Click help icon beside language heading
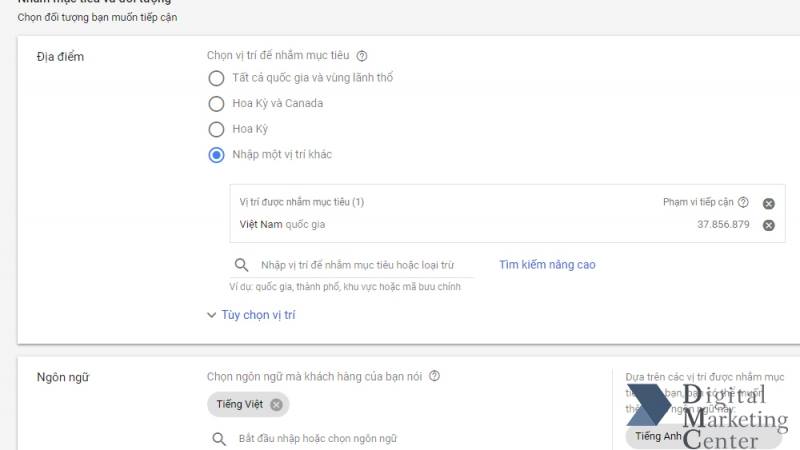This screenshot has height=450, width=800. [x=434, y=376]
